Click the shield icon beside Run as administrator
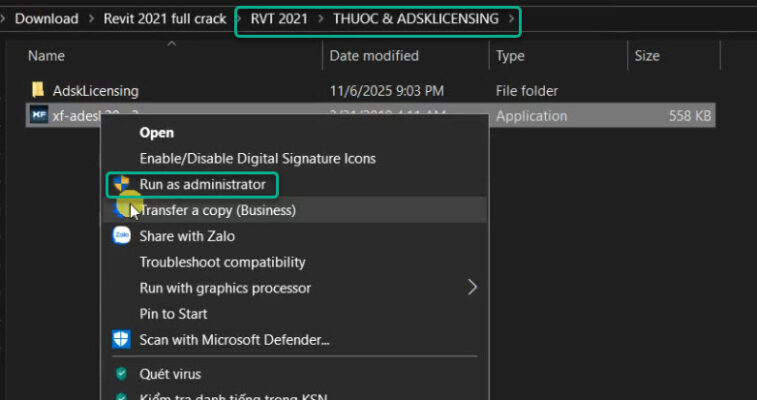 122,184
